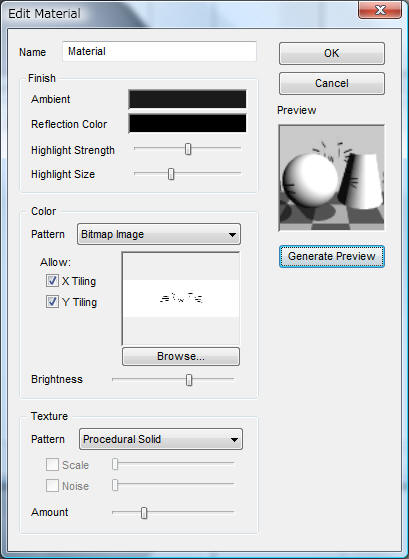Click into the Name text field
The height and width of the screenshot is (559, 409).
[159, 52]
